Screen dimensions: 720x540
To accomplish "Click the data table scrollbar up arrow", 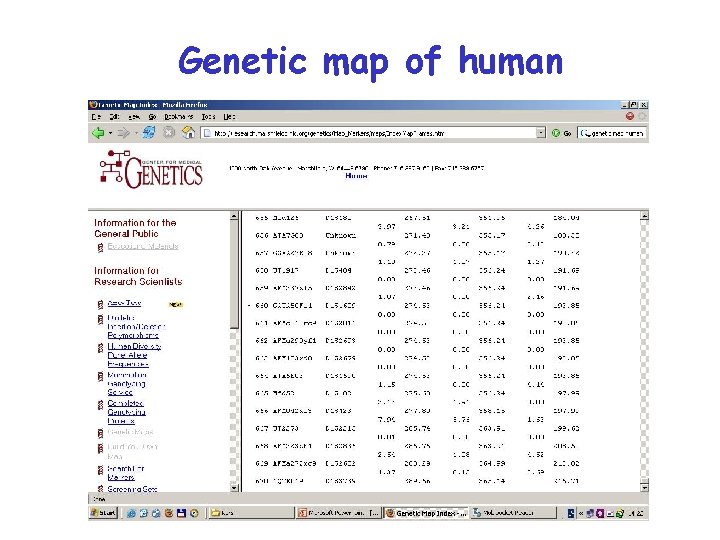I will (x=644, y=216).
